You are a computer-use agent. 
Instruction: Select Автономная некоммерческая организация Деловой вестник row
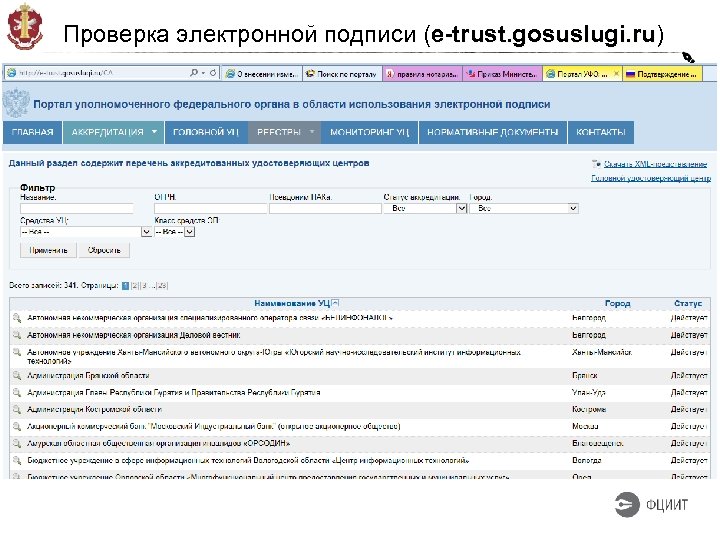[x=134, y=335]
